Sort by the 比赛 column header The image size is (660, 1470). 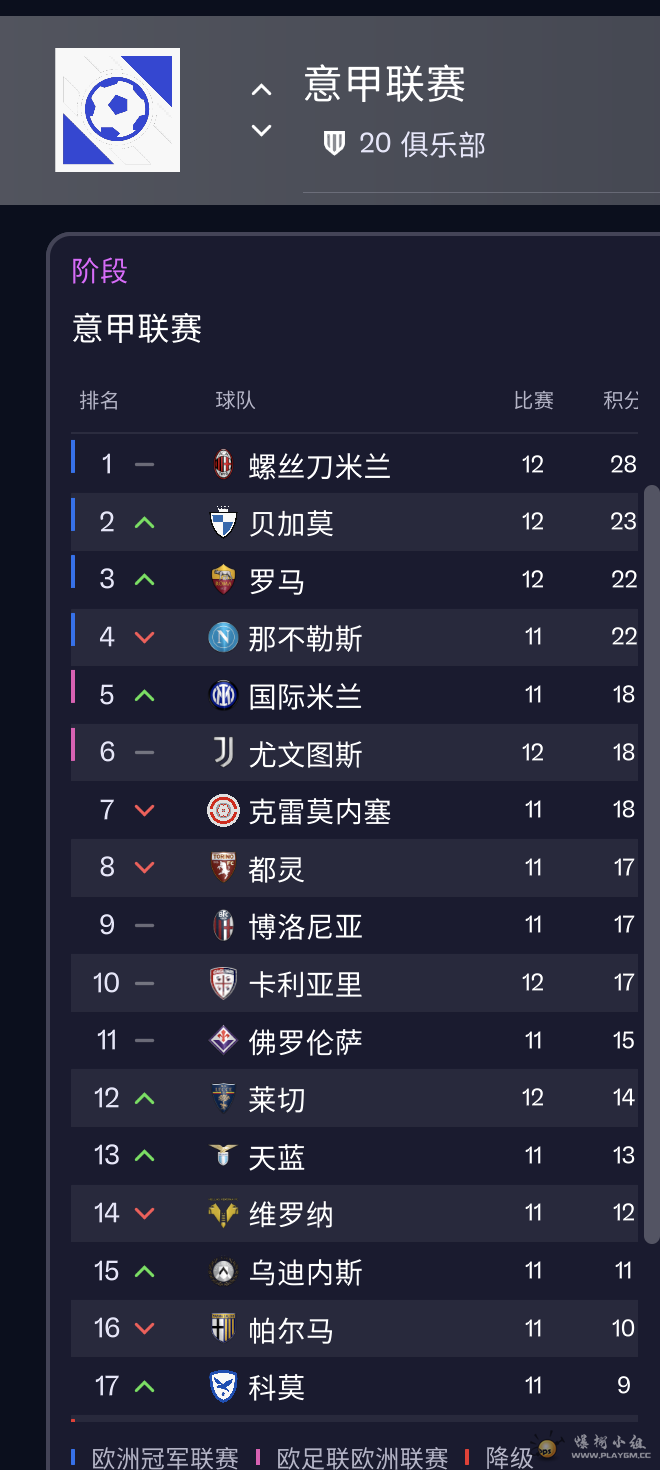coord(533,401)
